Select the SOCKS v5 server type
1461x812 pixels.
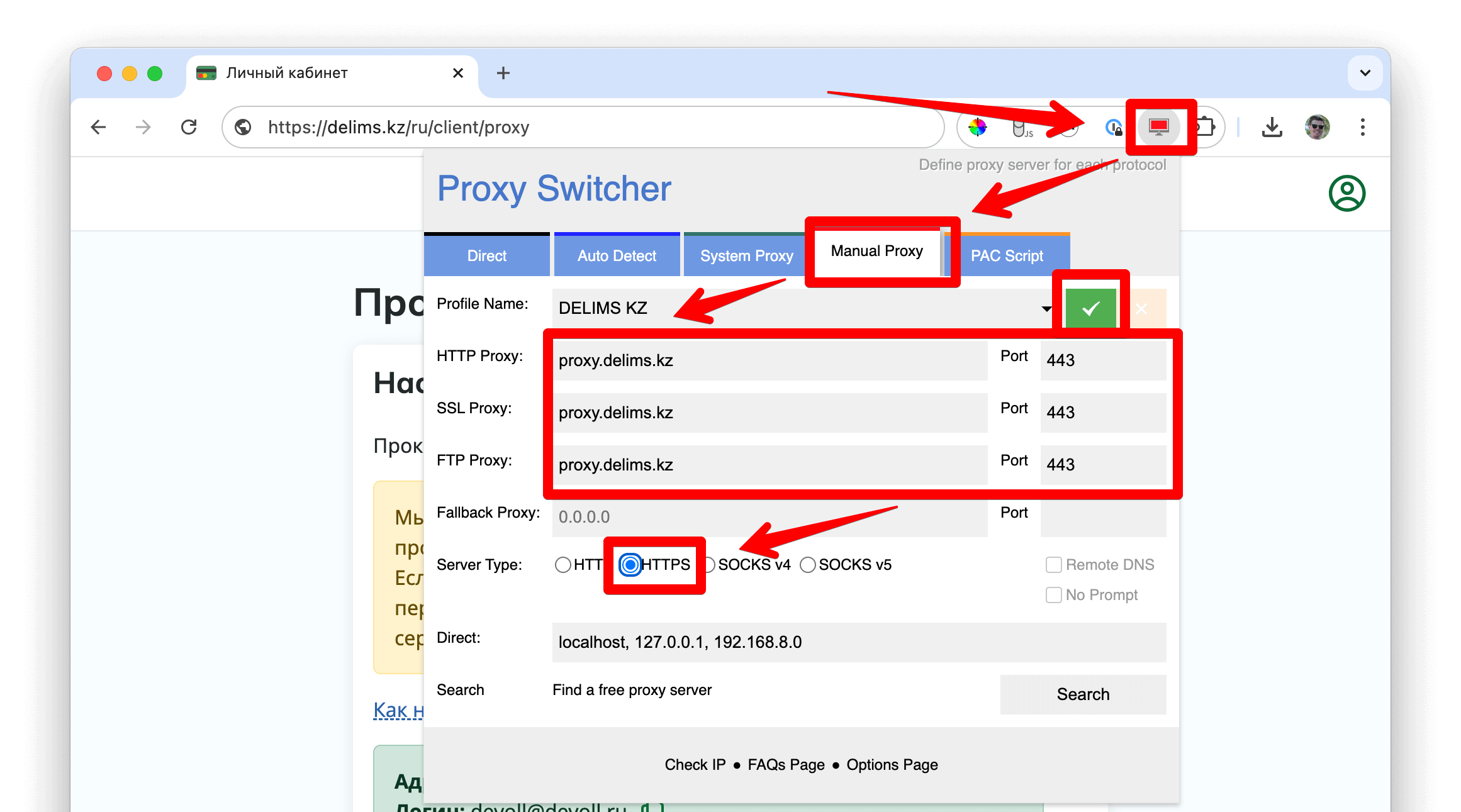click(808, 565)
